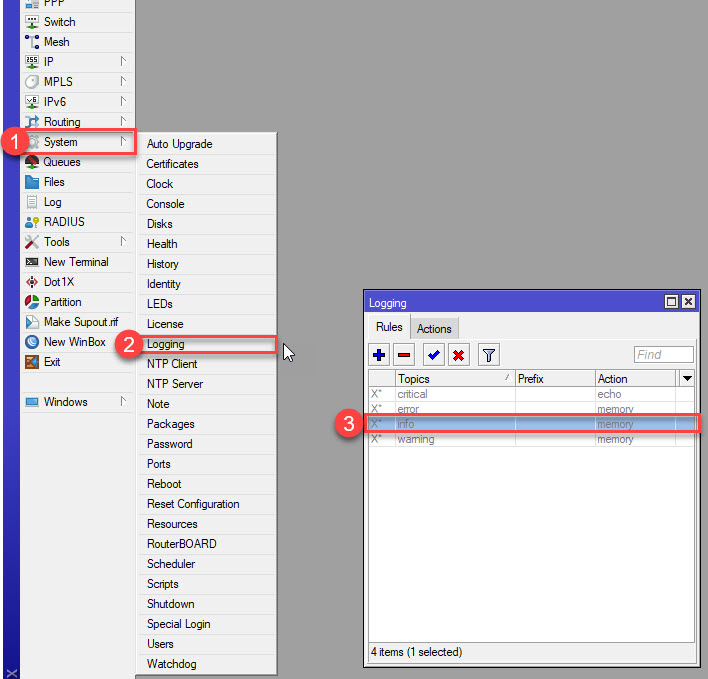Click the Log list icon
Viewport: 708px width, 679px height.
click(x=32, y=202)
